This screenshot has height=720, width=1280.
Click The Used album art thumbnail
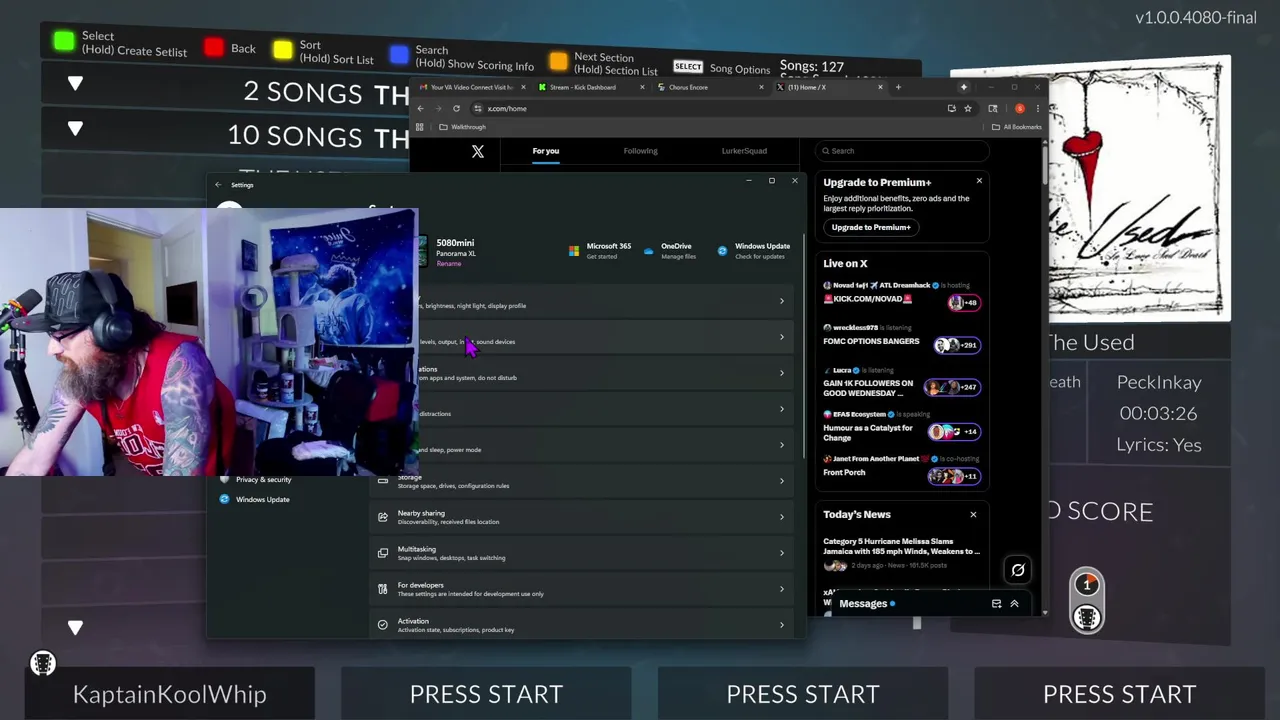[1139, 189]
